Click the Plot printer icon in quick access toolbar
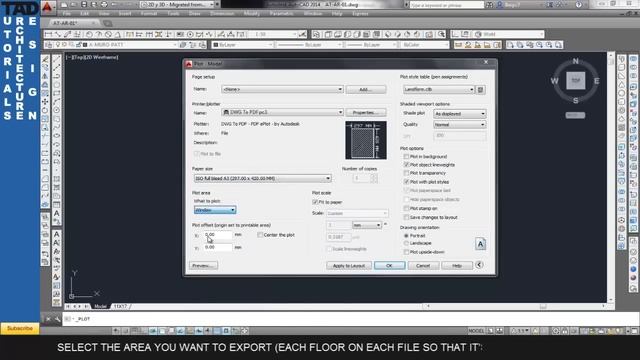Viewport: 640px width, 360px height. coord(104,4)
